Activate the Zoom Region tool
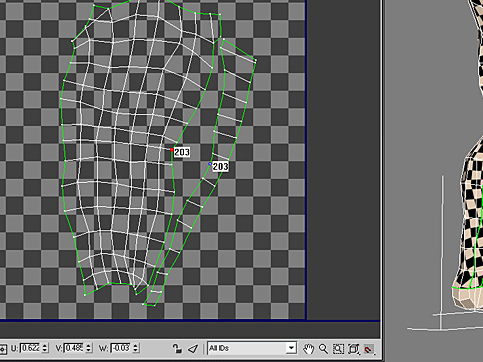The width and height of the screenshot is (483, 362). click(338, 349)
